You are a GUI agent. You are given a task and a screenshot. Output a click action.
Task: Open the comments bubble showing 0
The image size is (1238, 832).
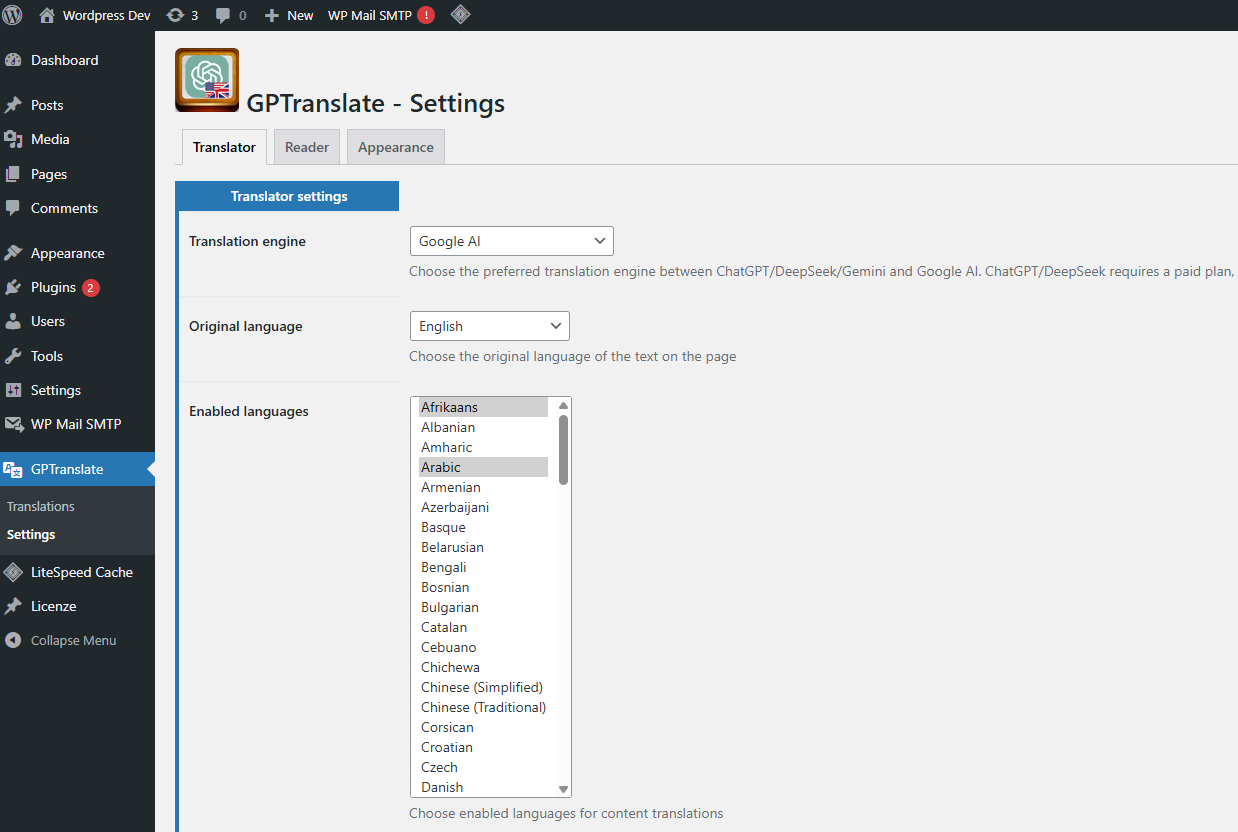point(231,15)
